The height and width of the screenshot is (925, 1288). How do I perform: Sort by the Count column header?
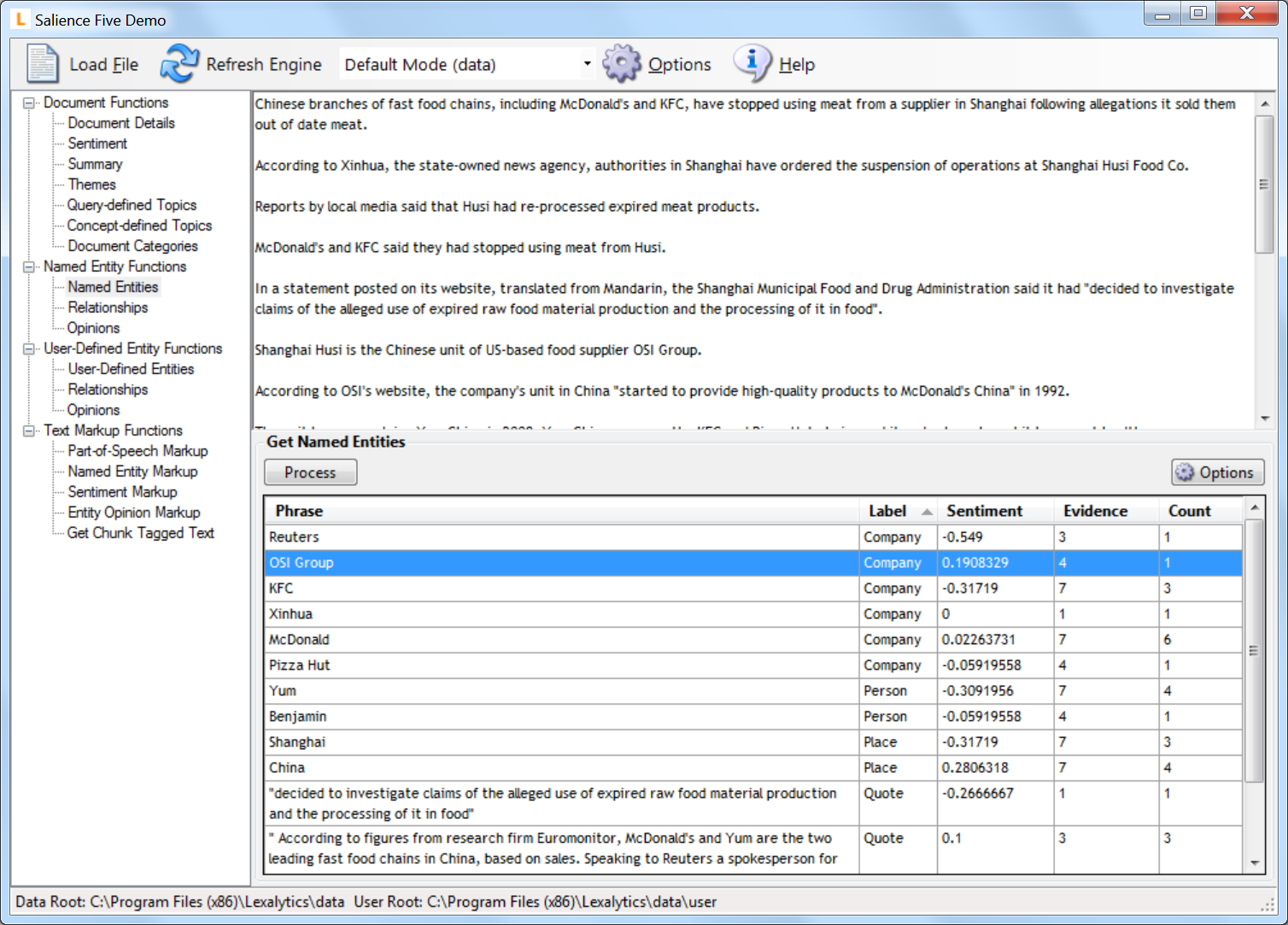(x=1200, y=511)
